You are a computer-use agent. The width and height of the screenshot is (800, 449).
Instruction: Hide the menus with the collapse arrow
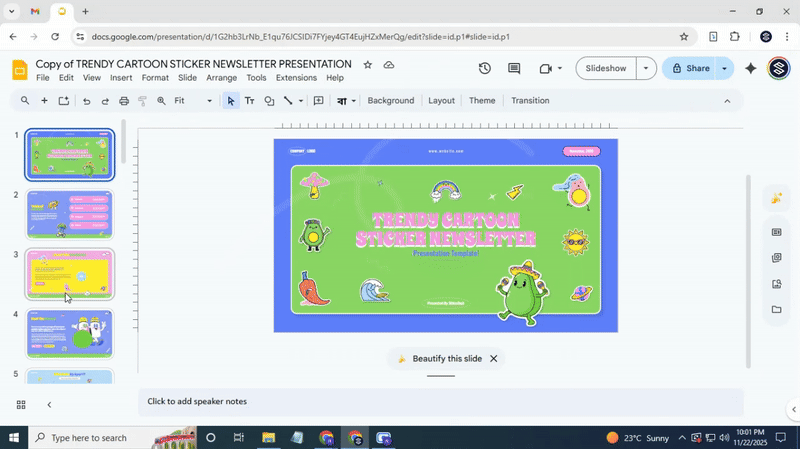[727, 101]
